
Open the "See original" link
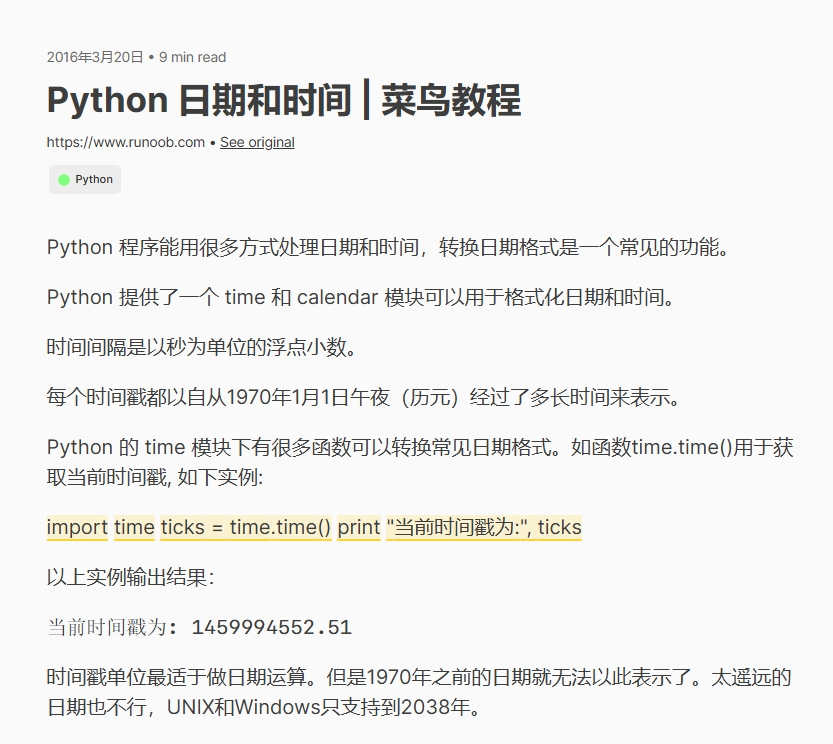(x=257, y=142)
